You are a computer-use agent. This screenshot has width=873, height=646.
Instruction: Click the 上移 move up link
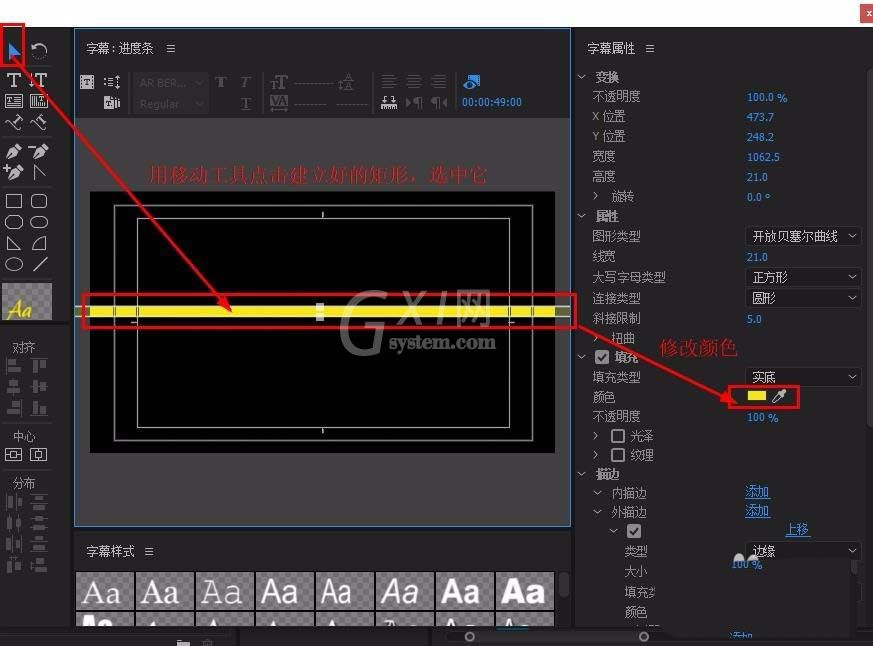coord(797,529)
